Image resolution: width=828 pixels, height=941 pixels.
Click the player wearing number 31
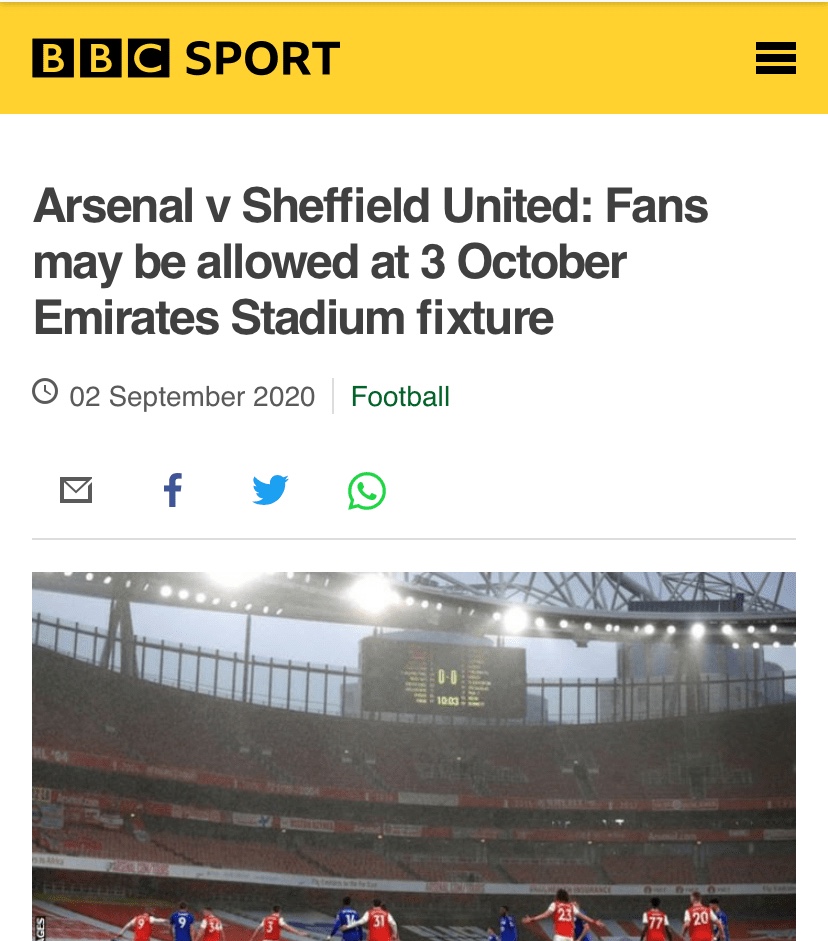tap(377, 922)
